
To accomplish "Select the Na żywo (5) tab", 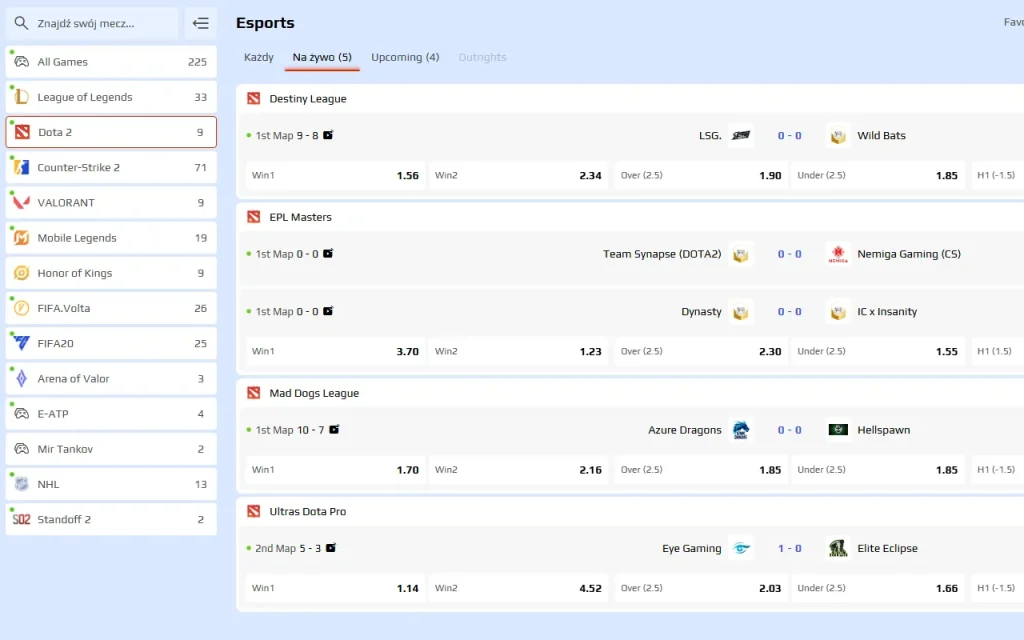I will (322, 57).
